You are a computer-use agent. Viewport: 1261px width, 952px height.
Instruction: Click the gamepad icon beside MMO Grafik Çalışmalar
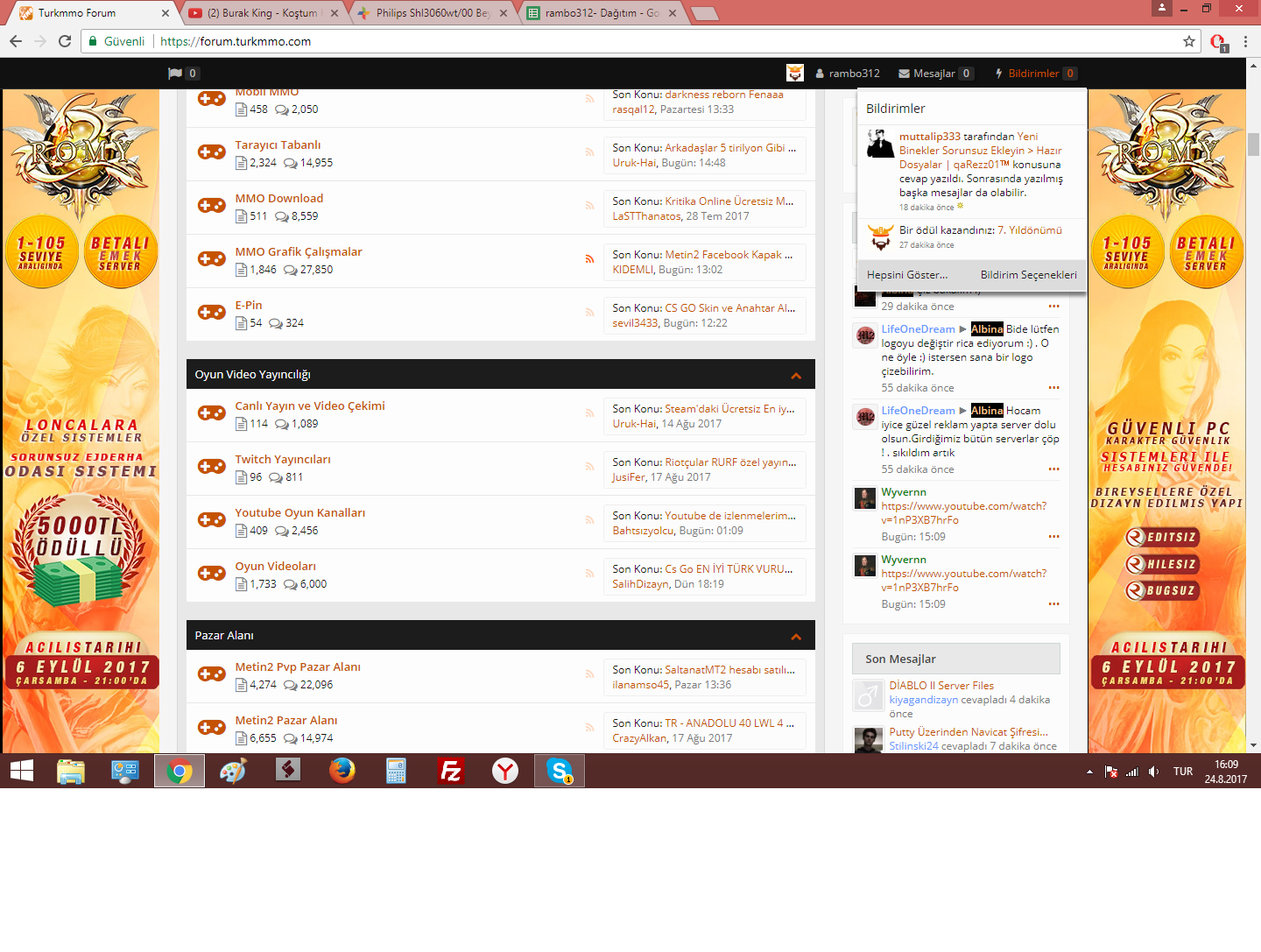coord(211,259)
